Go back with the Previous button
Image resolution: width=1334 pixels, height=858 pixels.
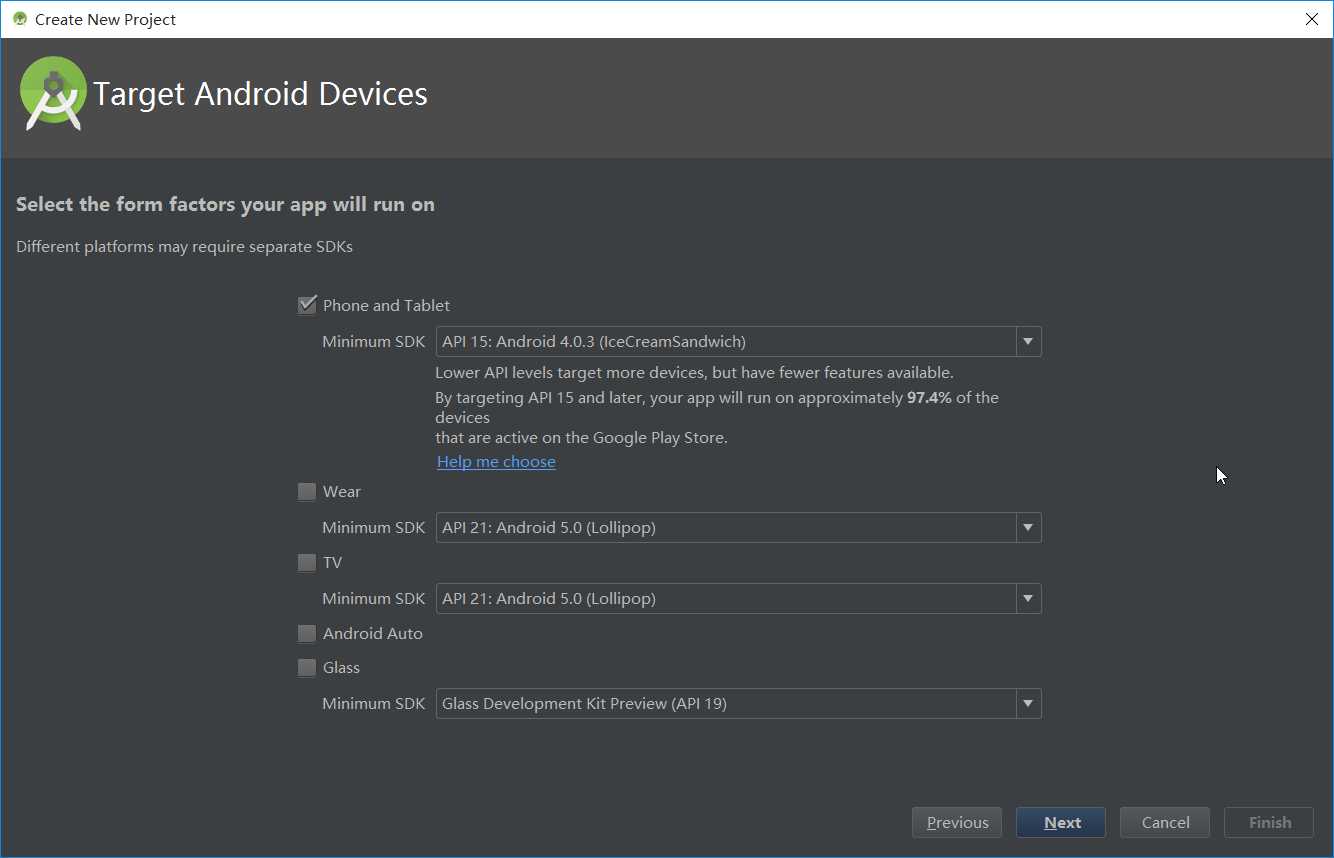[x=957, y=823]
